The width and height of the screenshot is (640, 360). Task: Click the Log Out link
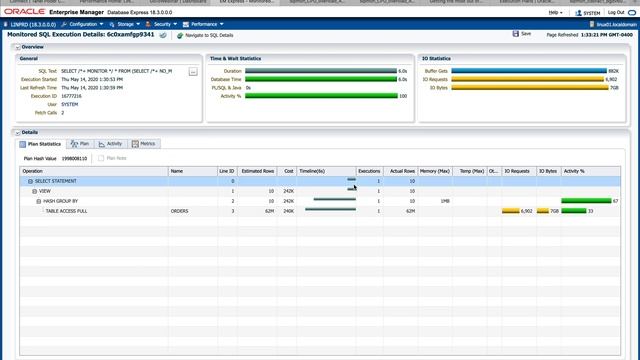[x=616, y=13]
